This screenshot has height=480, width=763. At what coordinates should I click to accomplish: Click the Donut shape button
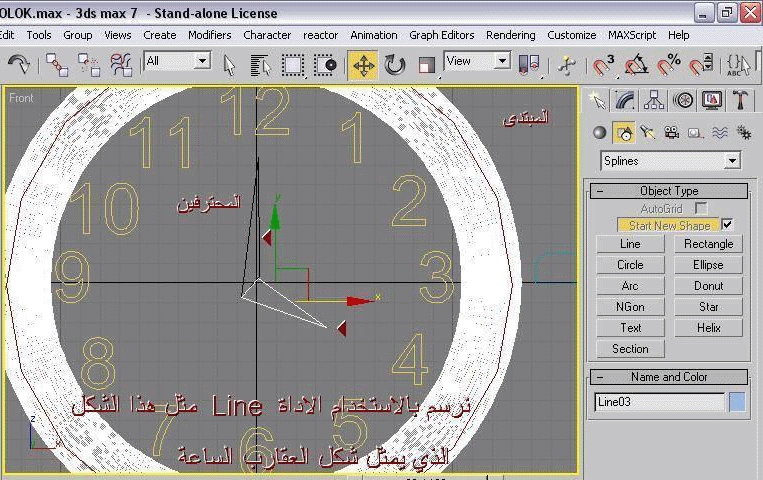(x=708, y=286)
